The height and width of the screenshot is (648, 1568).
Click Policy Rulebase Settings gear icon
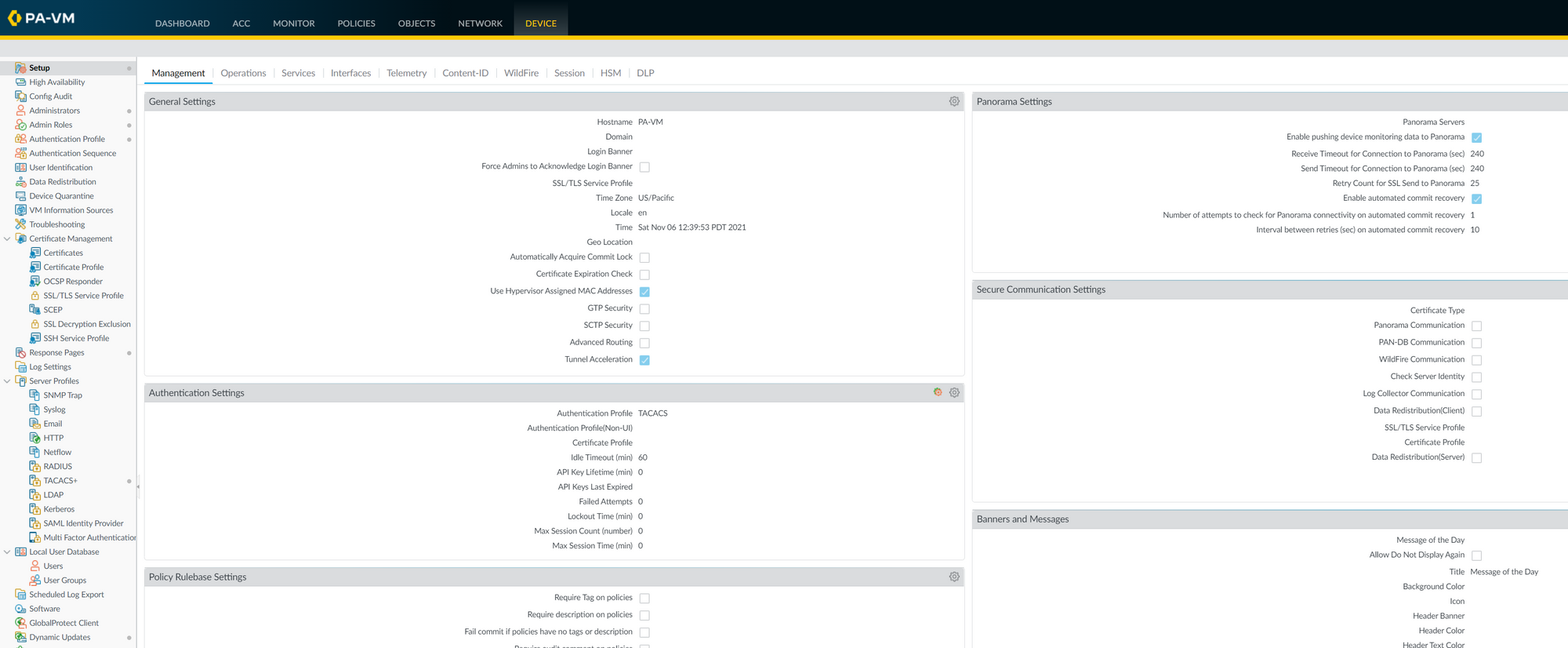point(954,577)
